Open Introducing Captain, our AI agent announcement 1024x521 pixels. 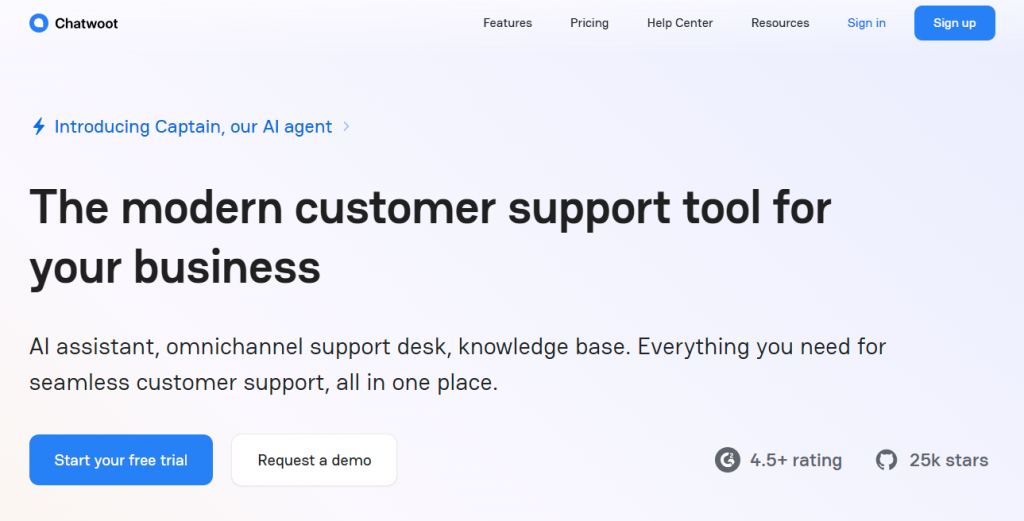pyautogui.click(x=193, y=127)
